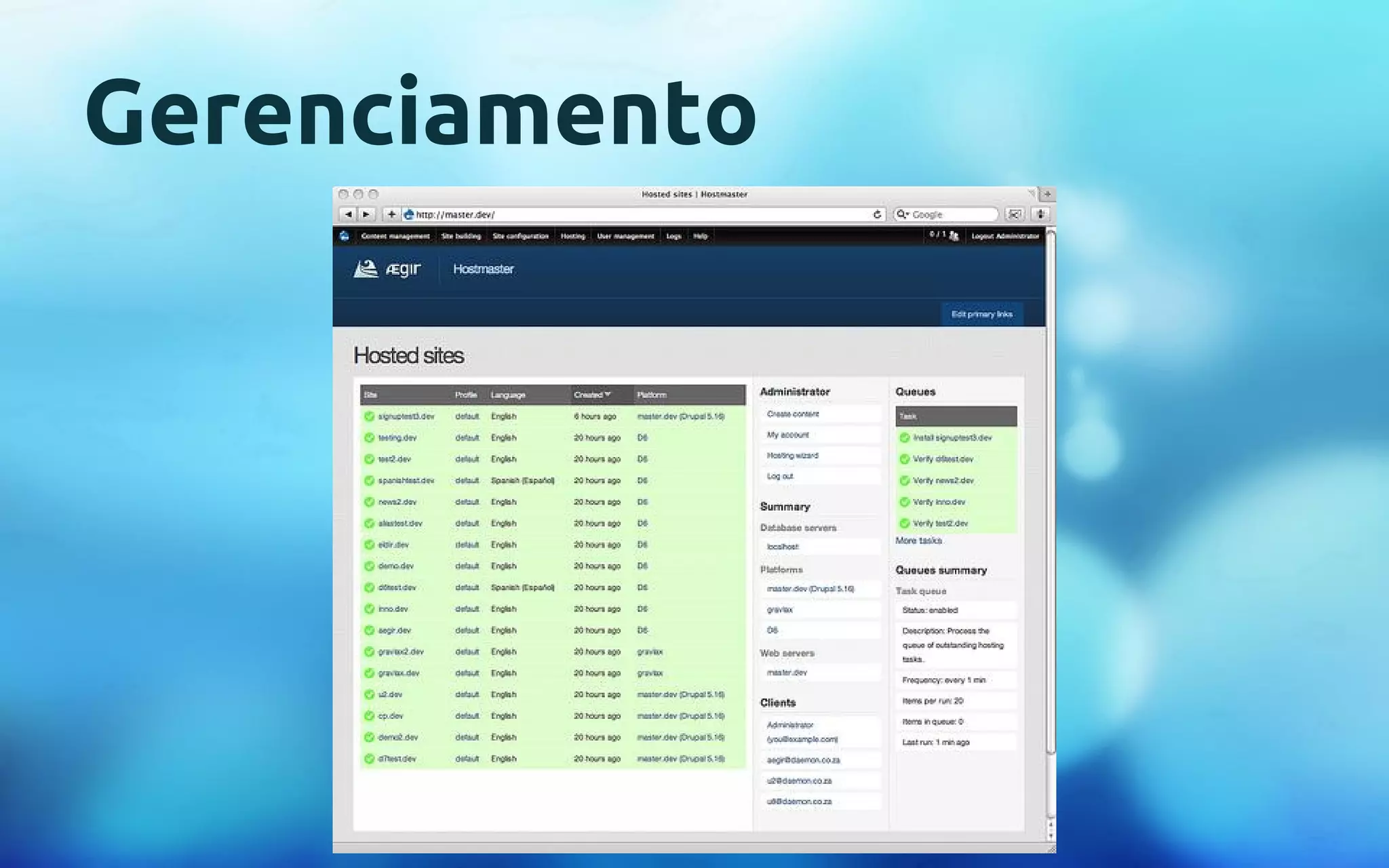
Task: Open the spanishtest.dev site link
Action: click(x=406, y=481)
